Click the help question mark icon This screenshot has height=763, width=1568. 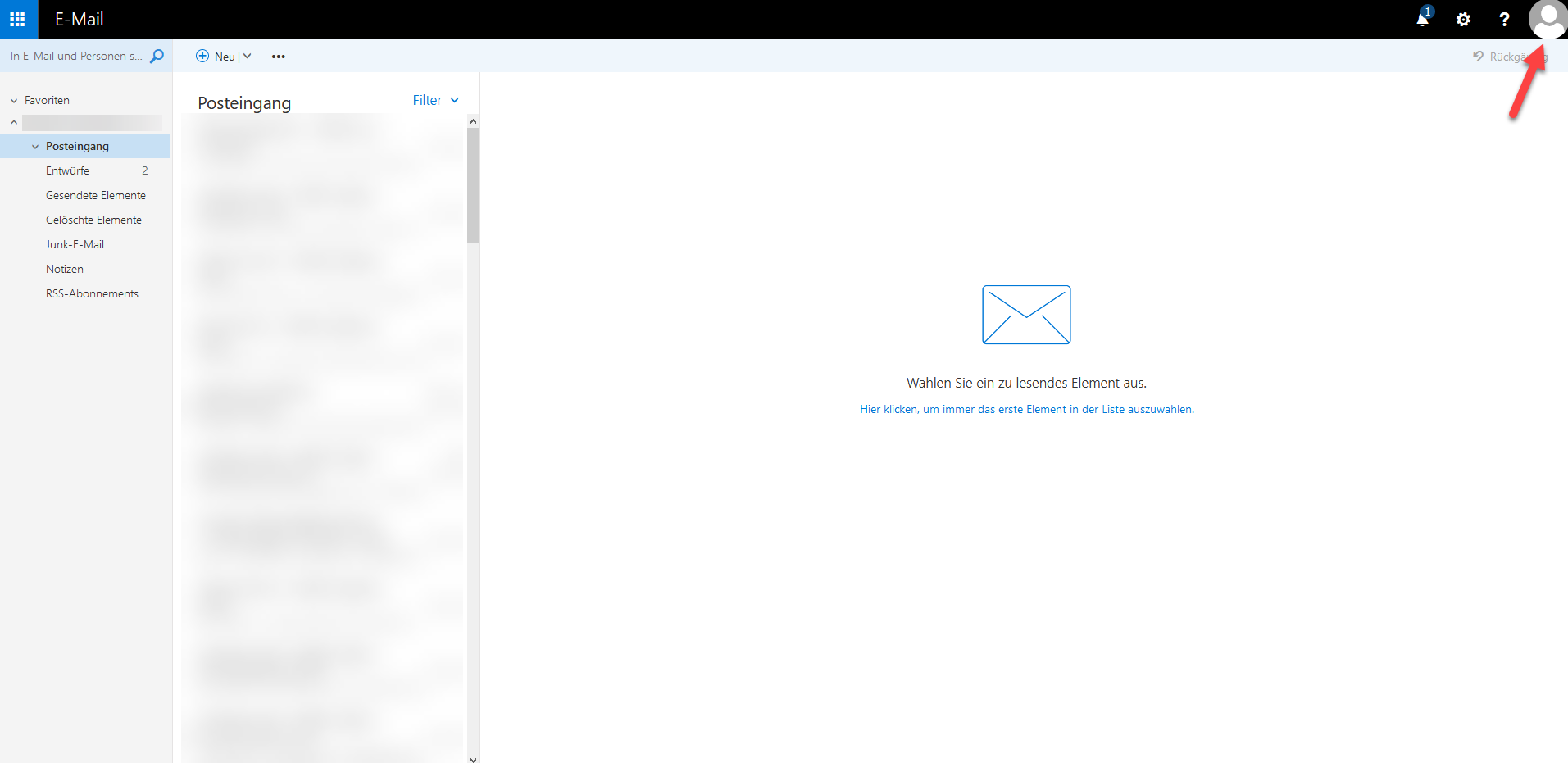1504,19
